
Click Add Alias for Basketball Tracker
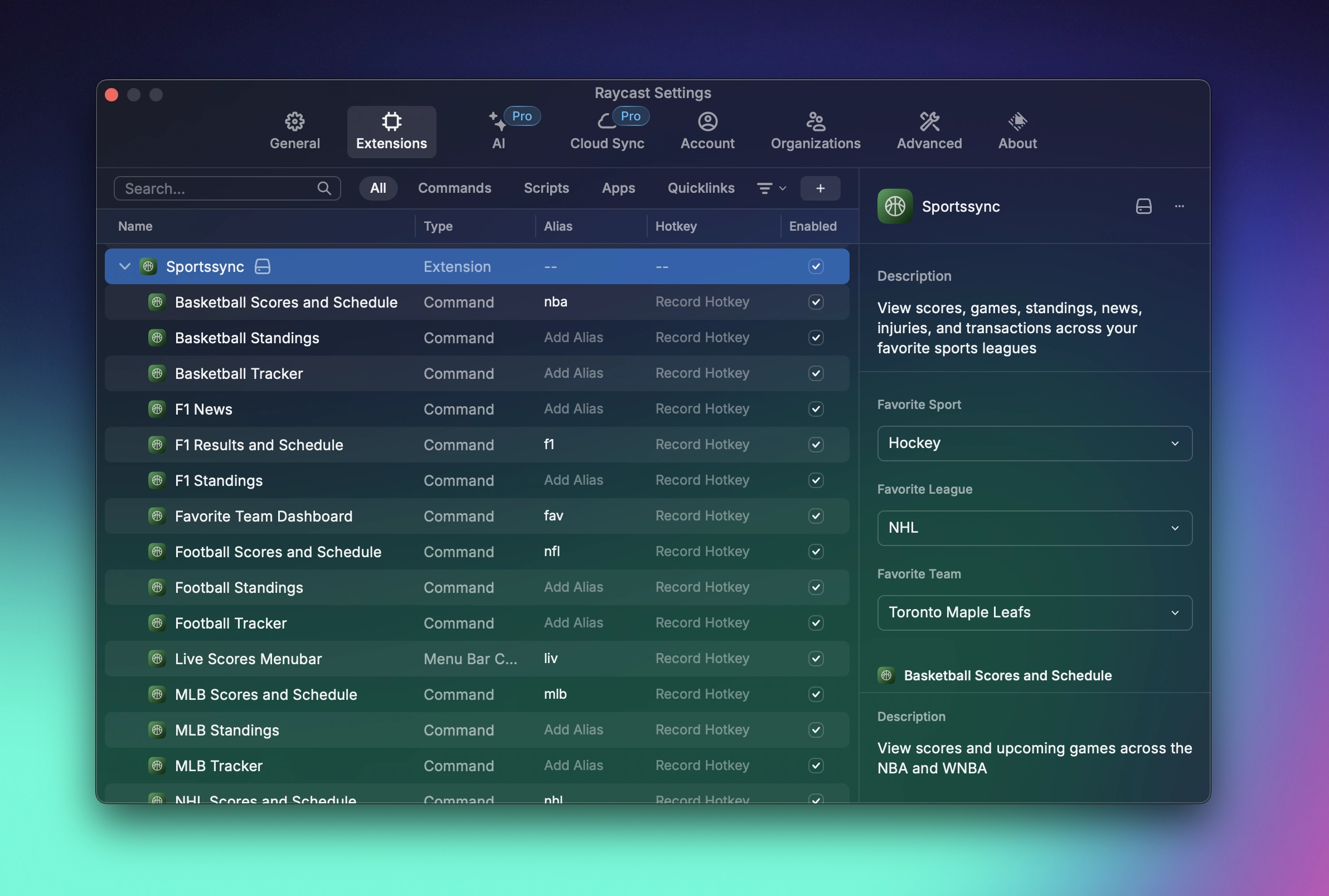(x=573, y=373)
